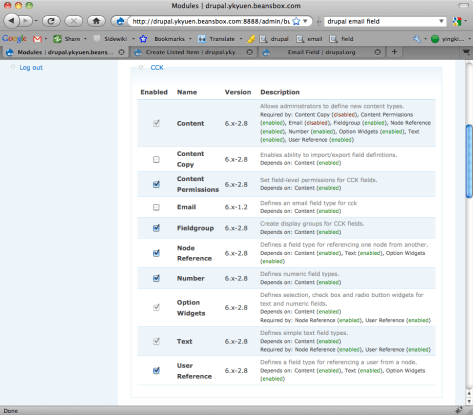Click the Description column header
473x415 pixels.
(x=280, y=92)
